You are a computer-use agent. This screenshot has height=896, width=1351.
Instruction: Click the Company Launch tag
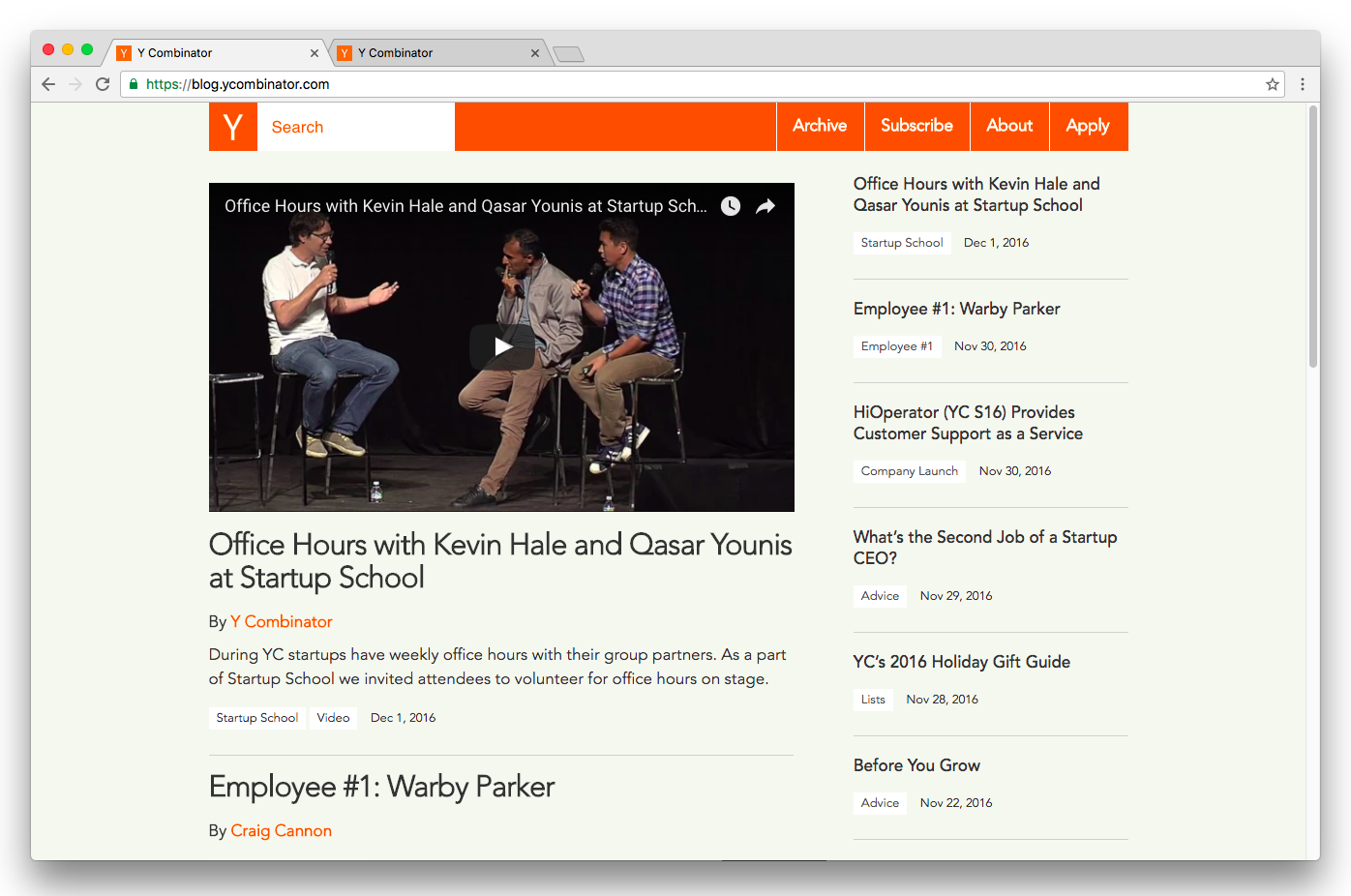pos(910,471)
